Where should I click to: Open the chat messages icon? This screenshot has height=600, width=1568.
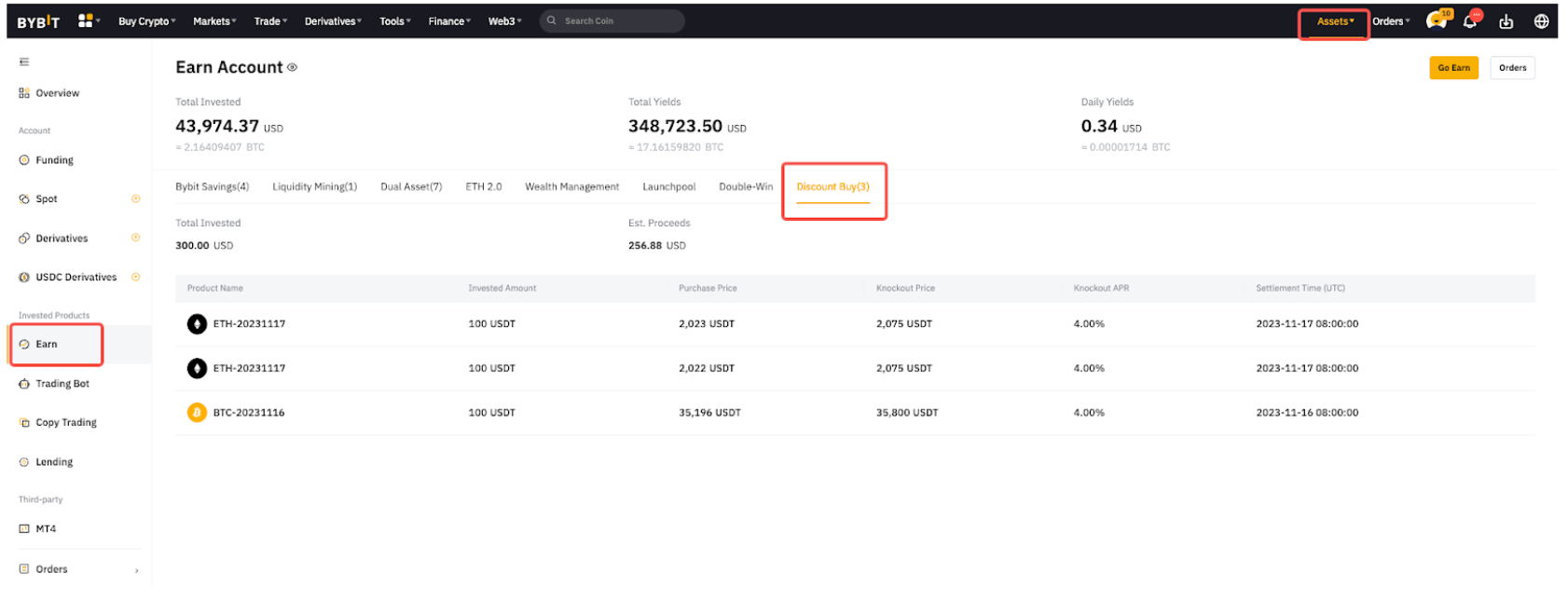[1437, 21]
